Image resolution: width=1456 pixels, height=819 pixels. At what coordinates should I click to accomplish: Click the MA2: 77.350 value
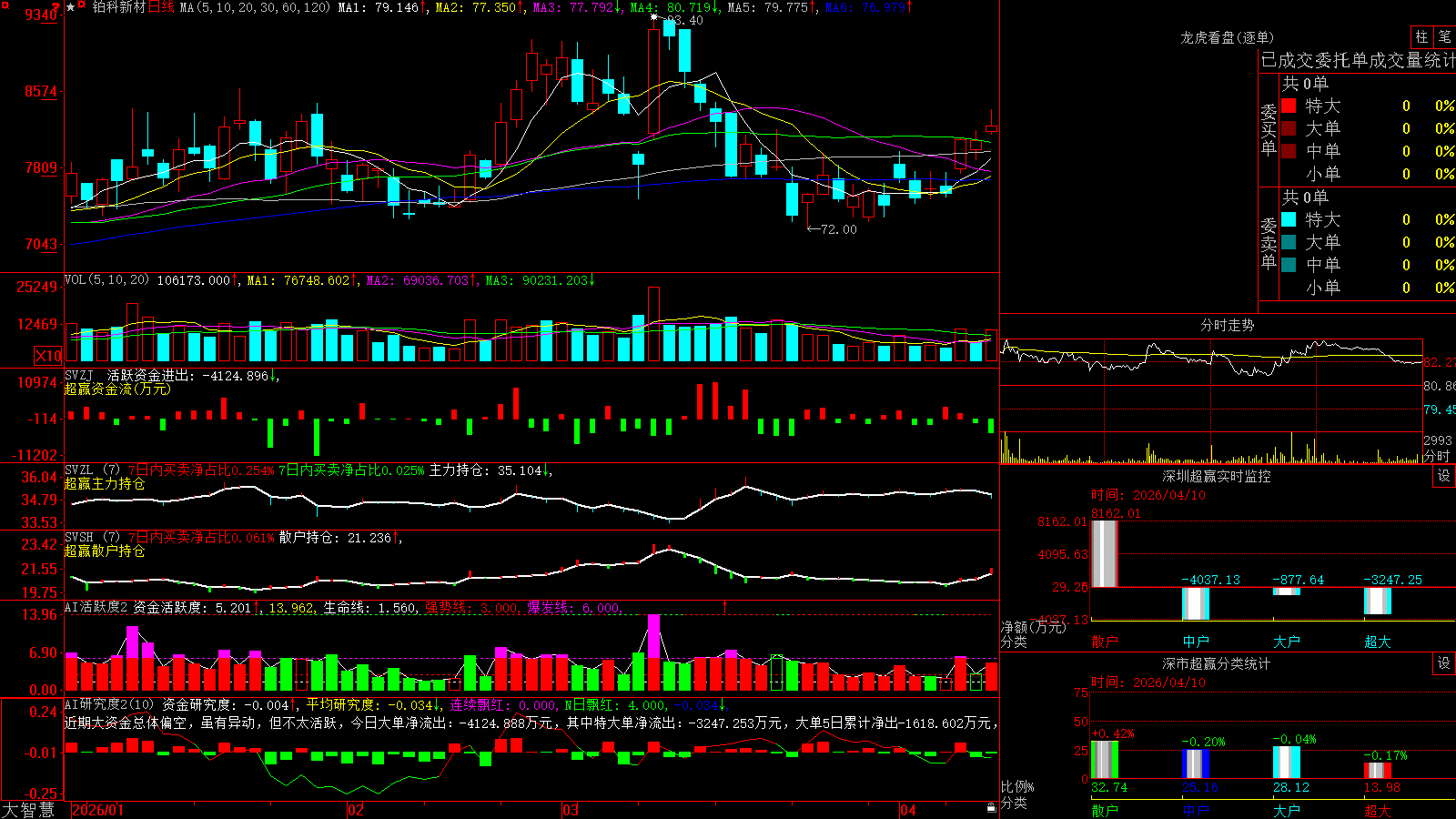pos(479,7)
